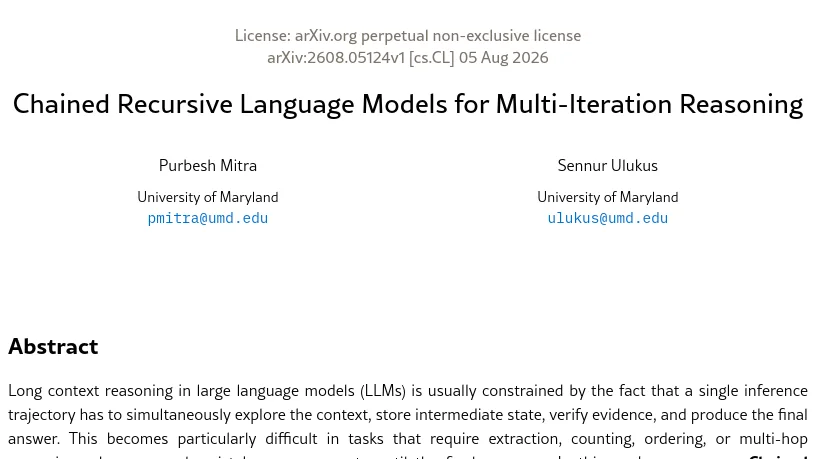Click the arXiv:2608.05124v1 identifier
The width and height of the screenshot is (816, 459).
(336, 57)
